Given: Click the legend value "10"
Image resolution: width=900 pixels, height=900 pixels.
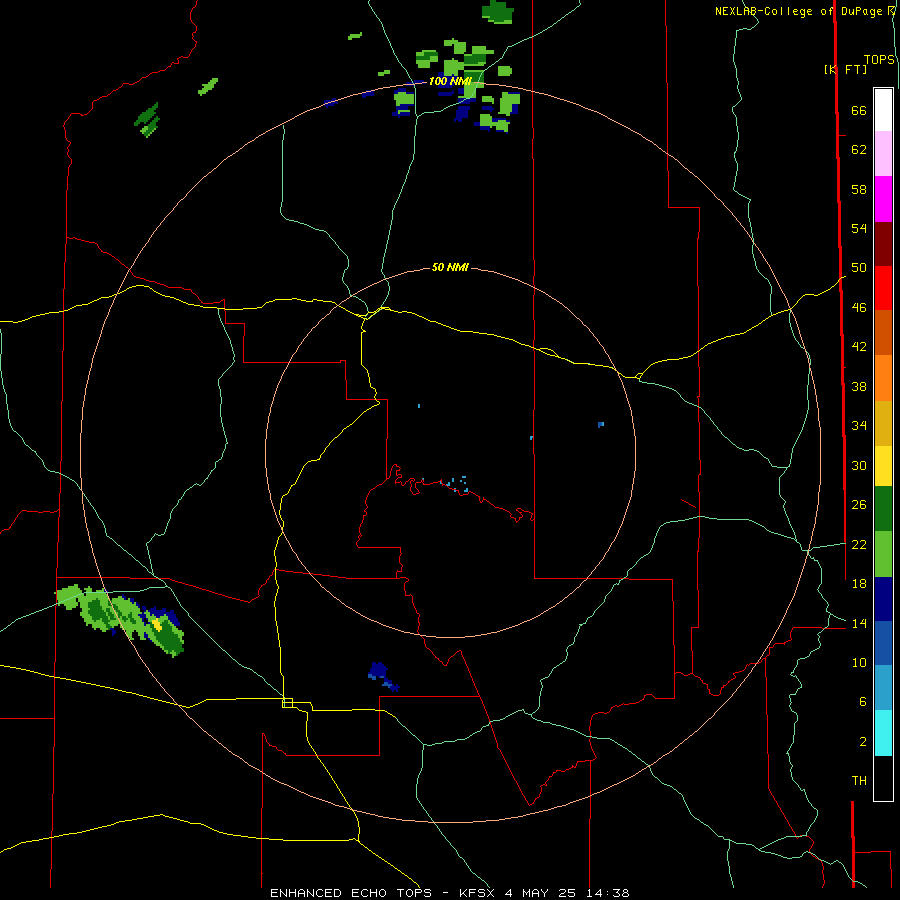Looking at the screenshot, I should (859, 662).
